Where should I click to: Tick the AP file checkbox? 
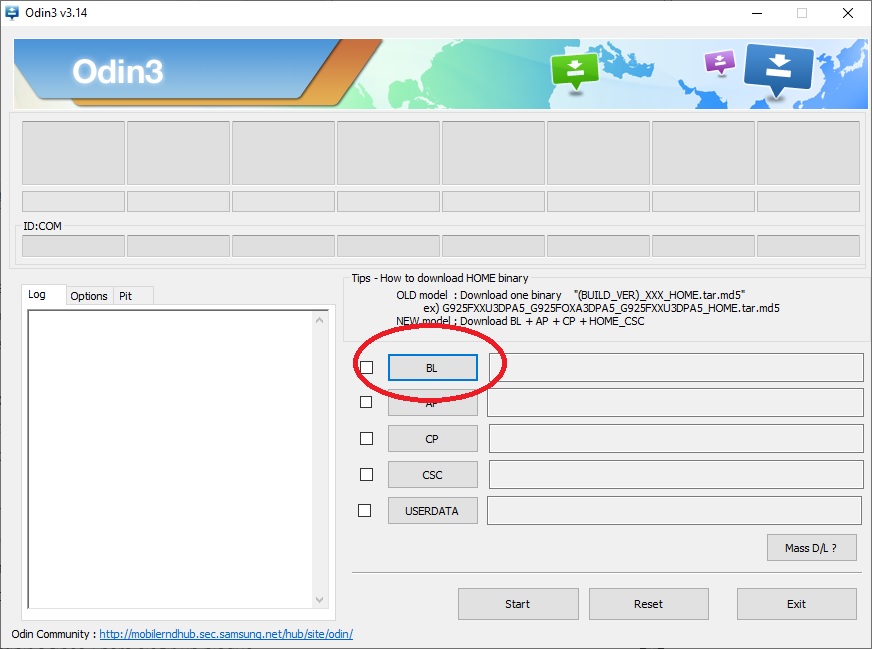click(366, 402)
